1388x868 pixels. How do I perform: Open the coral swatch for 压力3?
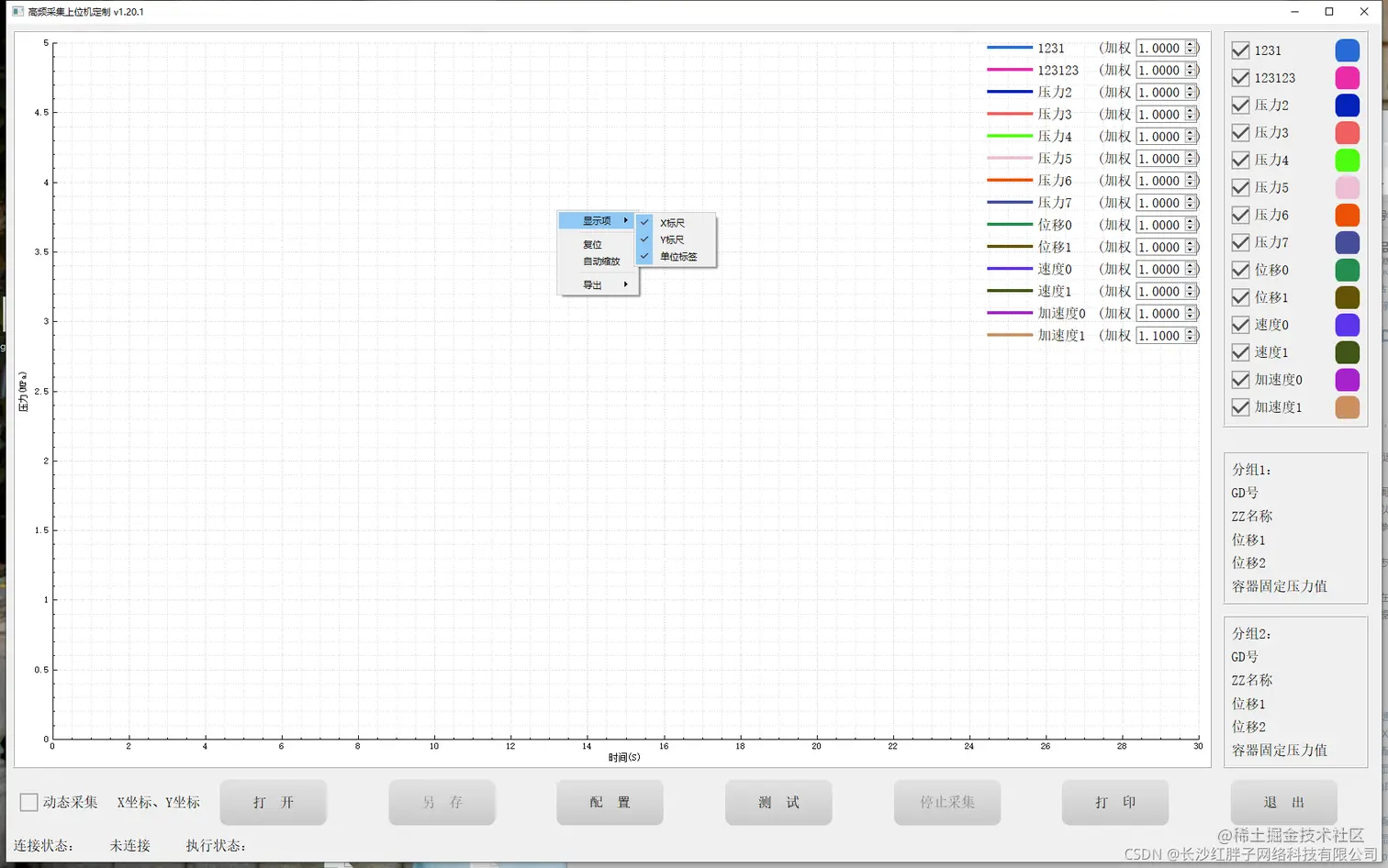(x=1347, y=133)
